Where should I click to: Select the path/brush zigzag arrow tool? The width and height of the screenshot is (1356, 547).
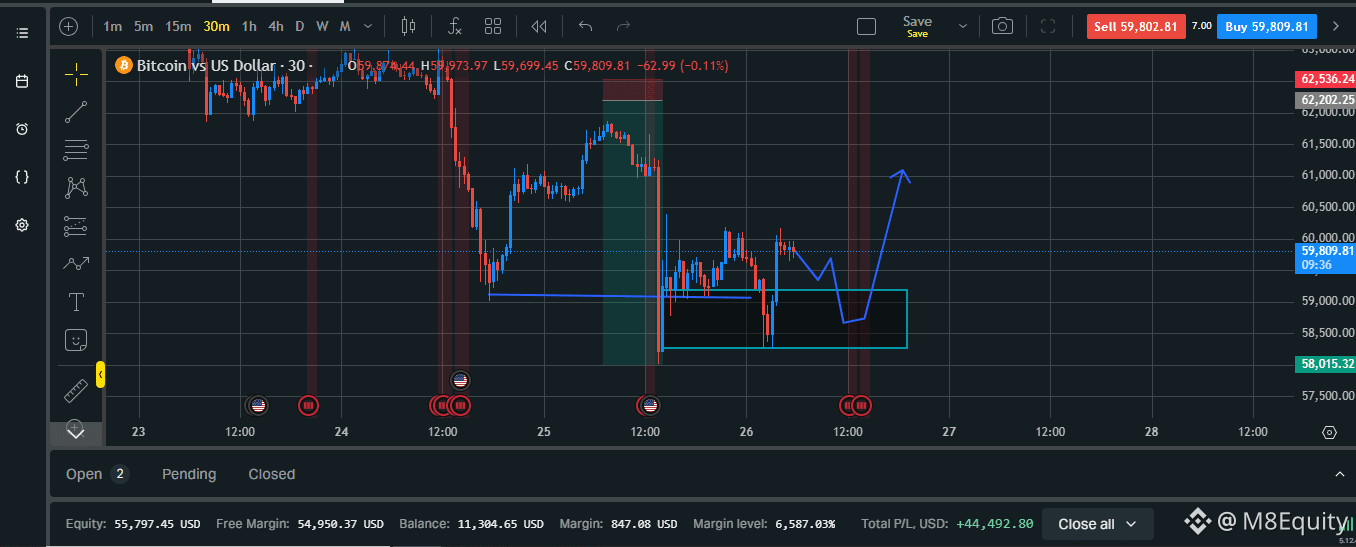coord(76,264)
